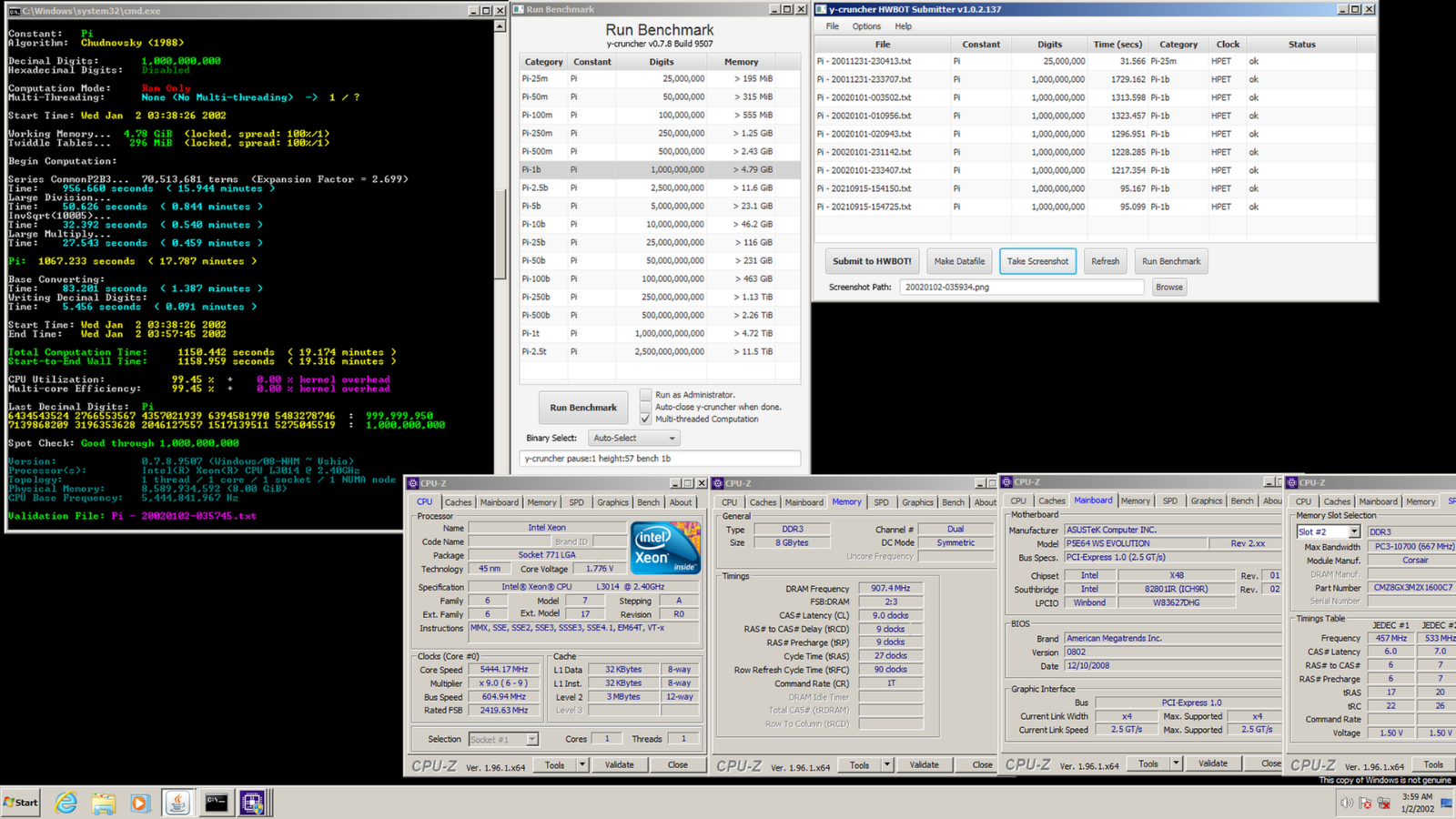The height and width of the screenshot is (819, 1456).
Task: Select result file Pi - 20011231-230413.txt
Action: coord(1095,61)
